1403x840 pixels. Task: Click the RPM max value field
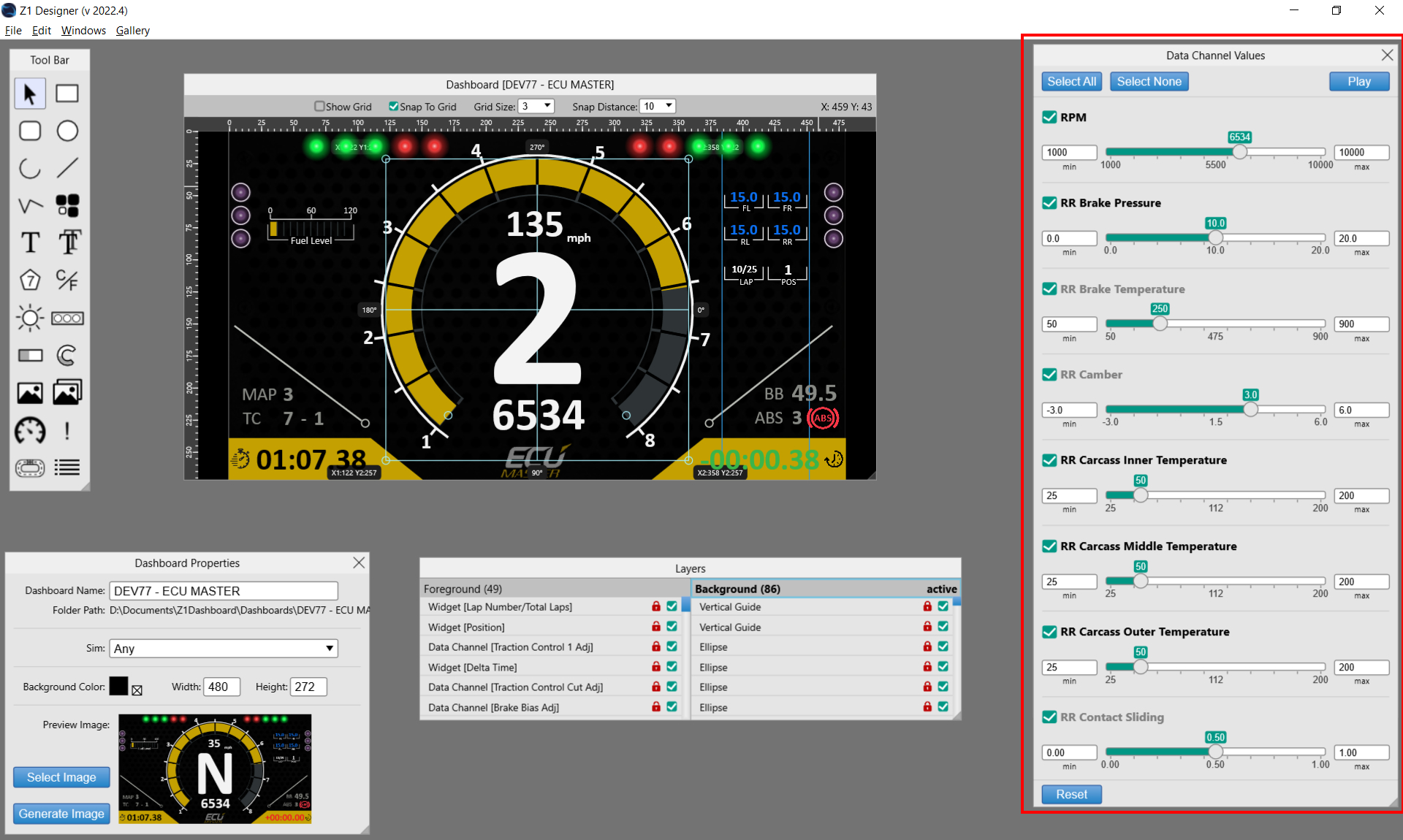click(1361, 152)
